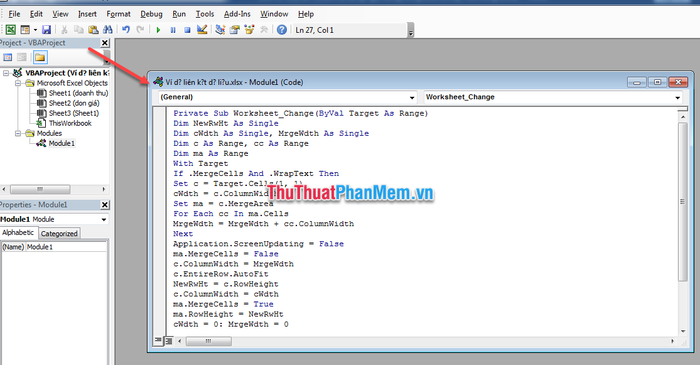Open the Insert menu
This screenshot has height=365, width=700.
coord(87,14)
